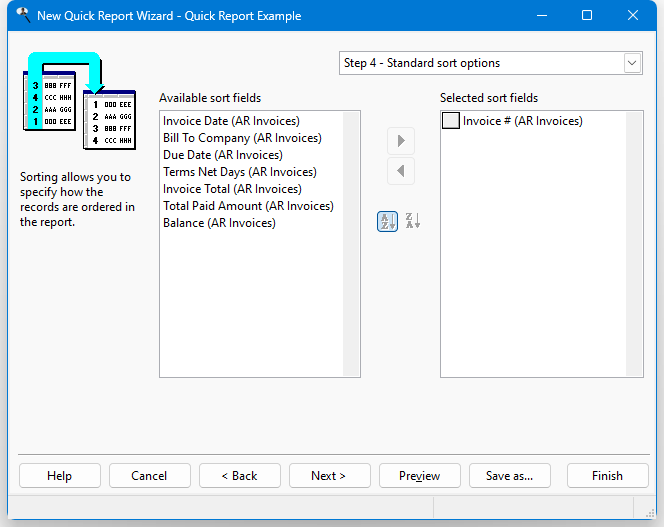
Task: Select descending Z-A sort order
Action: (412, 221)
